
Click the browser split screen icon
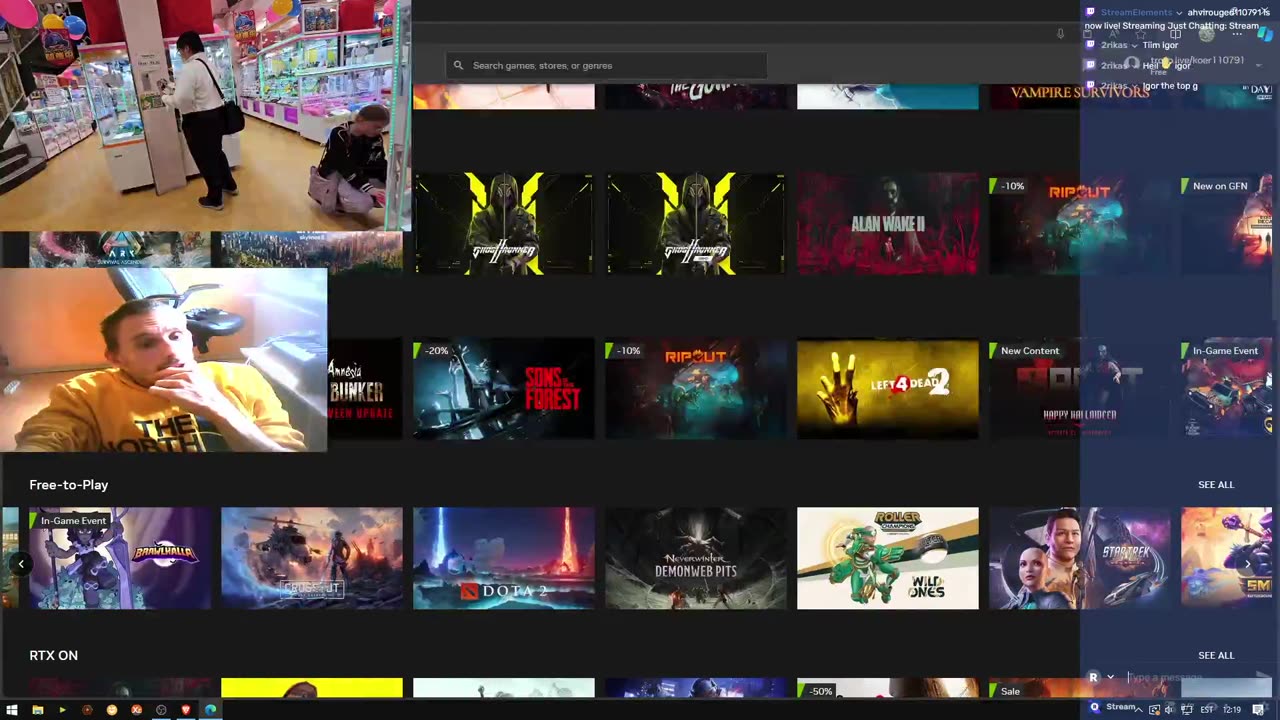[x=1175, y=34]
